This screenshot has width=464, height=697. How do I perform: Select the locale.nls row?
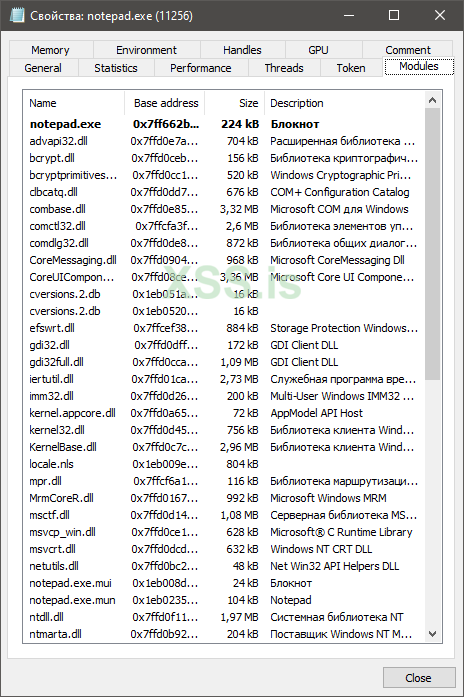click(x=224, y=464)
